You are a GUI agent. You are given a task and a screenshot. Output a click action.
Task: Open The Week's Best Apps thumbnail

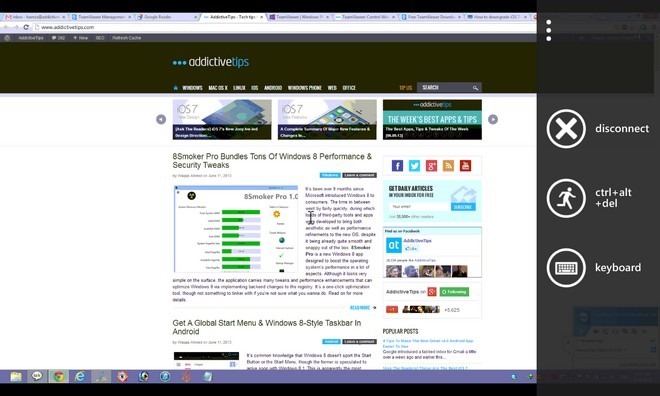click(432, 120)
